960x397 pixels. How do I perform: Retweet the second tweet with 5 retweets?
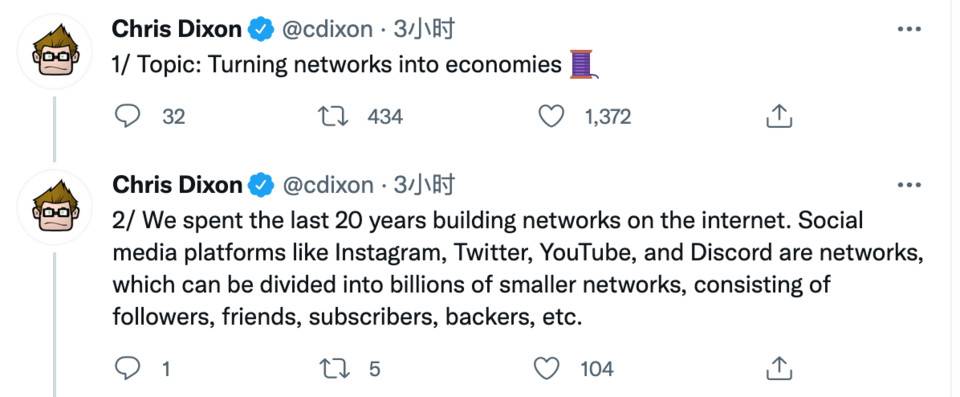coord(334,369)
